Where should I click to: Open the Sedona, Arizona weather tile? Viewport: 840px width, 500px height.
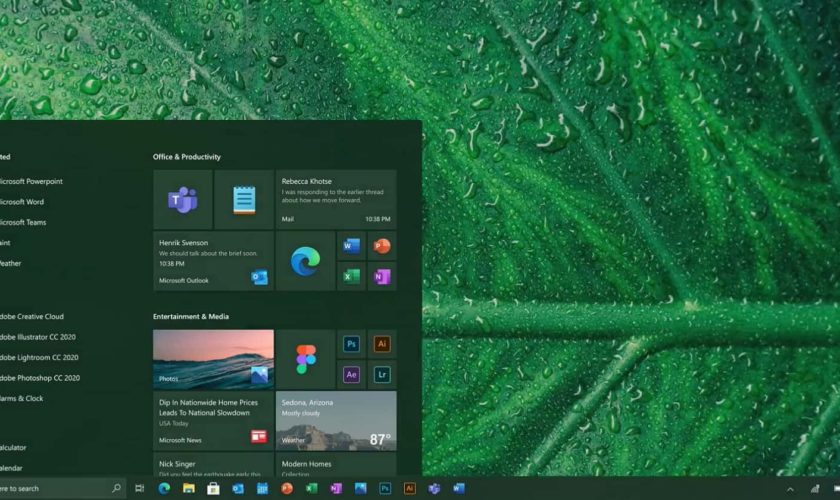(x=336, y=421)
